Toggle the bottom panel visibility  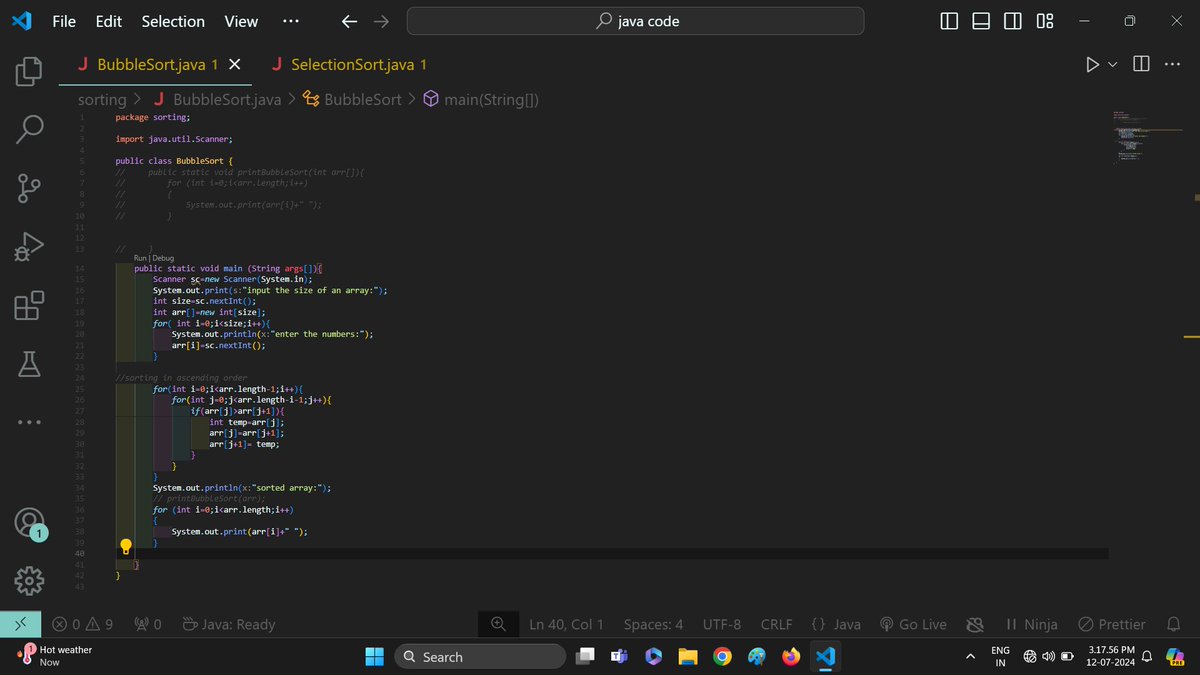point(982,21)
